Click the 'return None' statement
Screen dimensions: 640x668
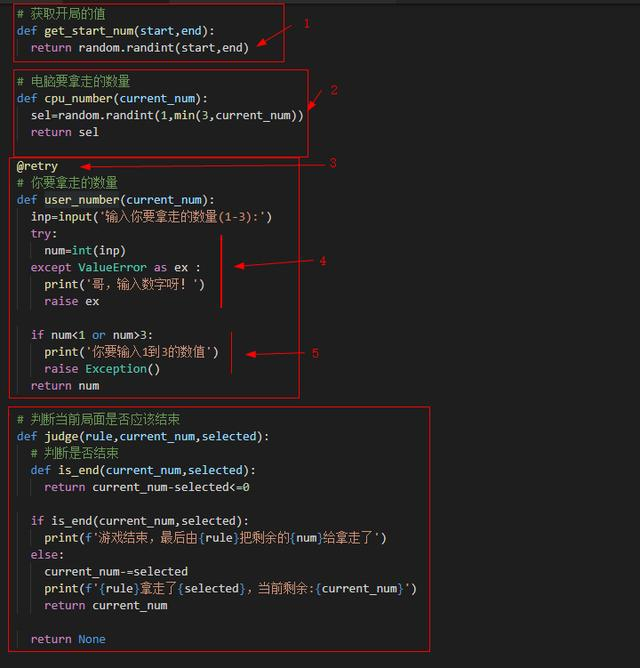pos(68,639)
